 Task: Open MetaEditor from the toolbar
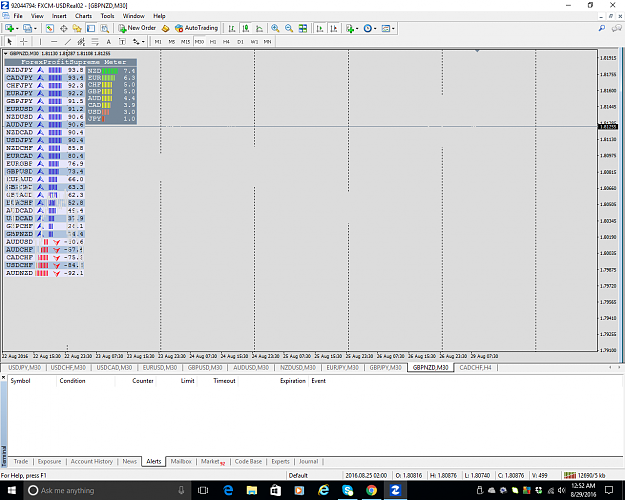click(165, 28)
